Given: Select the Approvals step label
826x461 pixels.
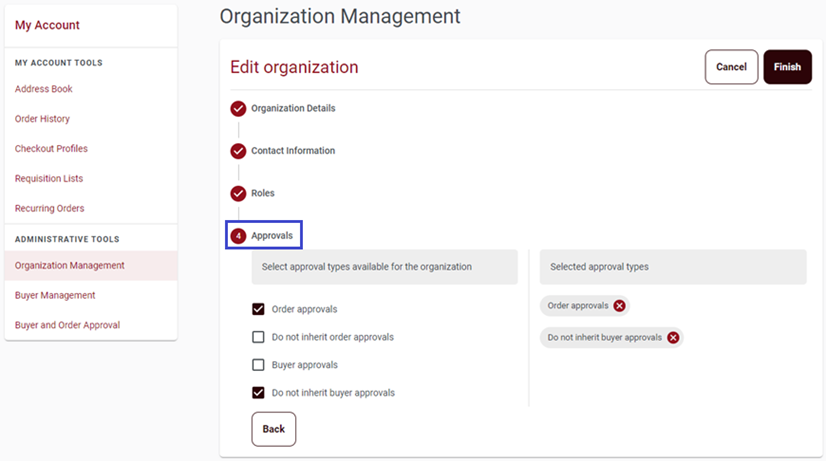Looking at the screenshot, I should pyautogui.click(x=272, y=236).
